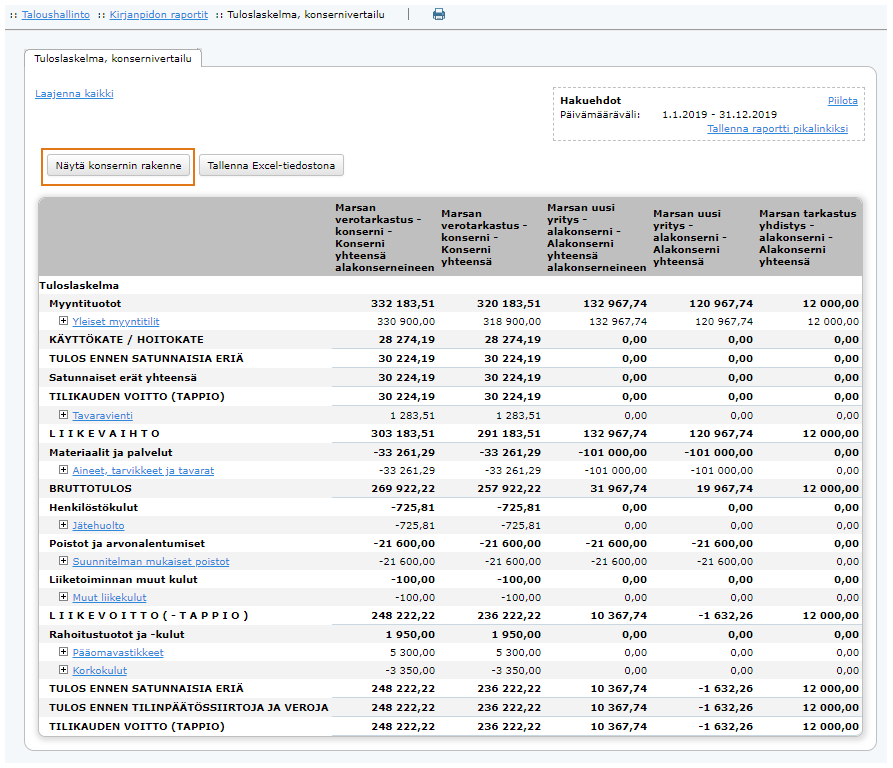Expand the Yleiset myyntitilit row
893x768 pixels.
pos(64,321)
